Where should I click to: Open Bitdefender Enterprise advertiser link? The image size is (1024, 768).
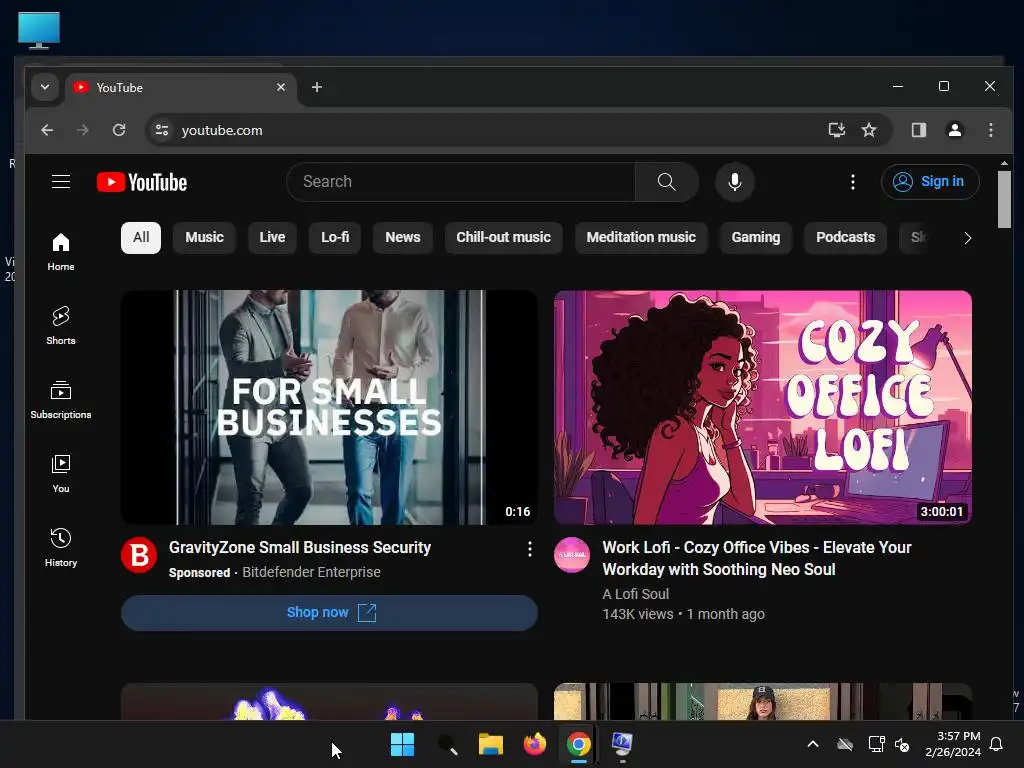point(312,572)
